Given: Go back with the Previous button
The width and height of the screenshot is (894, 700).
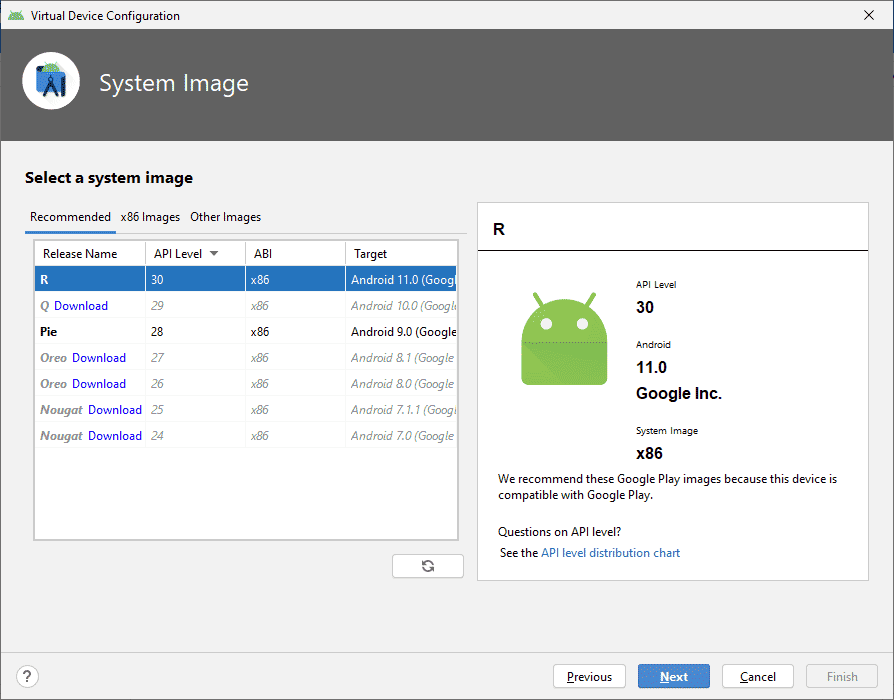Looking at the screenshot, I should [589, 676].
